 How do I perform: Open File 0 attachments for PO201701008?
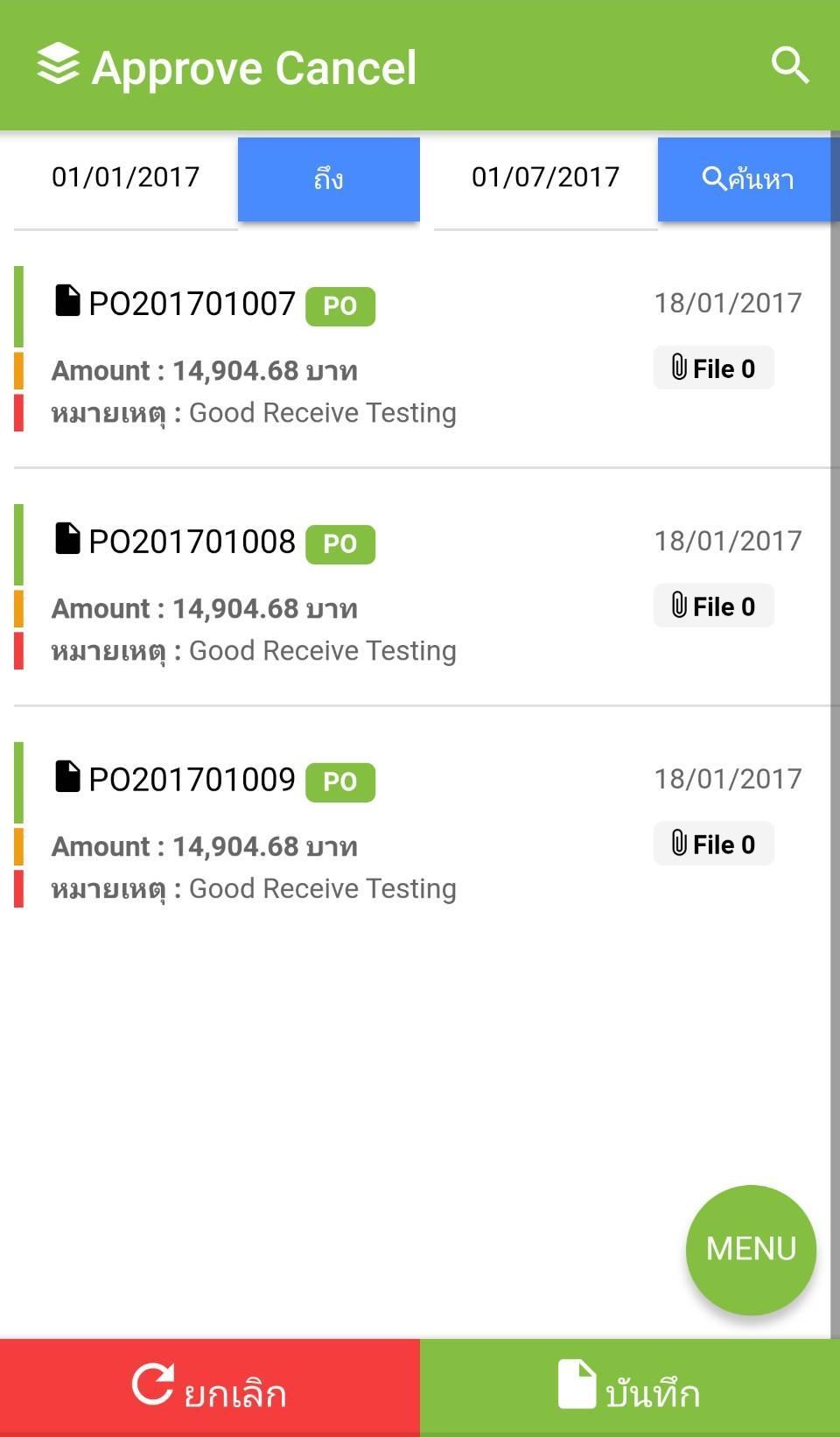click(713, 606)
